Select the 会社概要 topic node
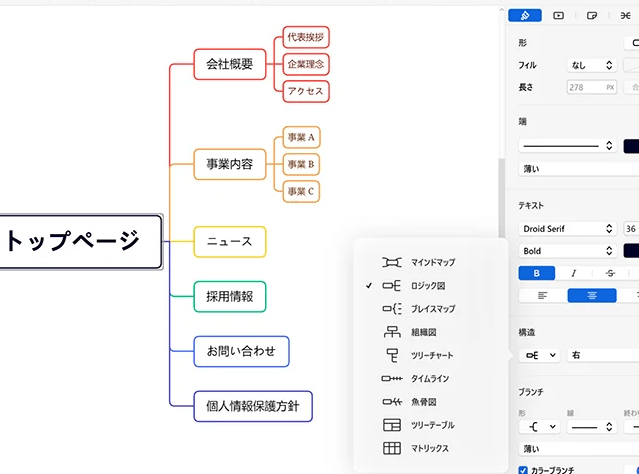 pos(230,64)
